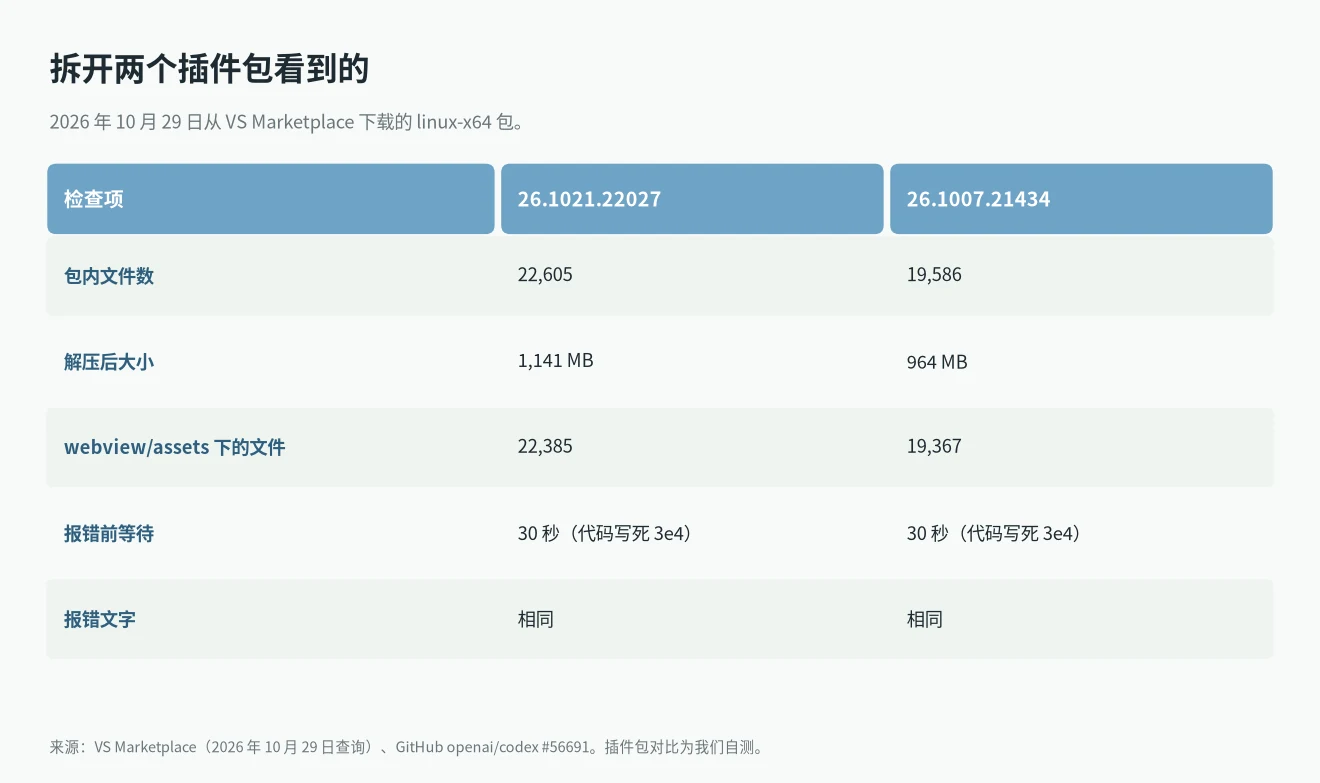The image size is (1320, 783).
Task: Click the 来源 footnote at the bottom
Action: point(409,747)
